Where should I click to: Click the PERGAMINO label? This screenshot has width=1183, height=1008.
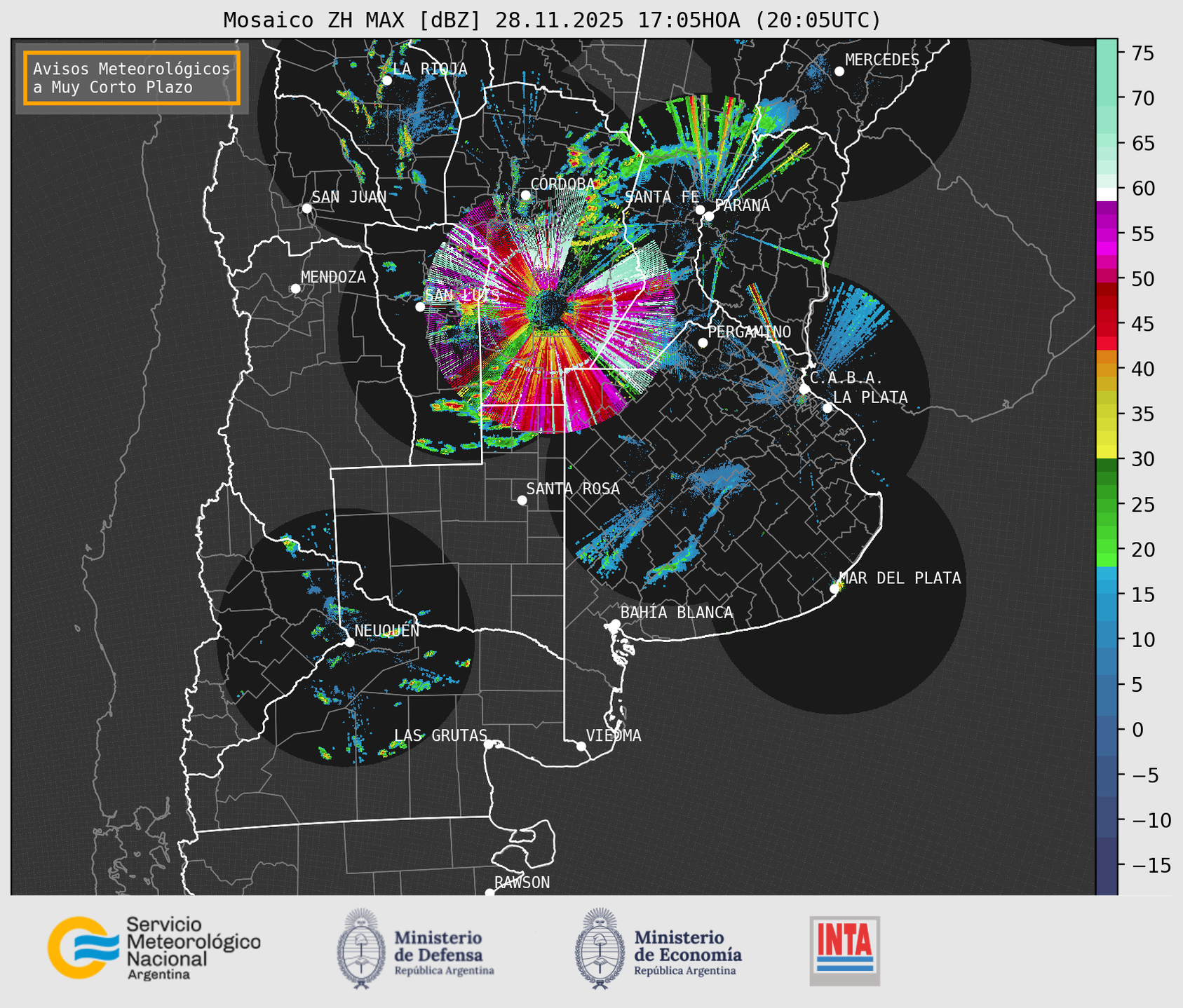click(750, 332)
